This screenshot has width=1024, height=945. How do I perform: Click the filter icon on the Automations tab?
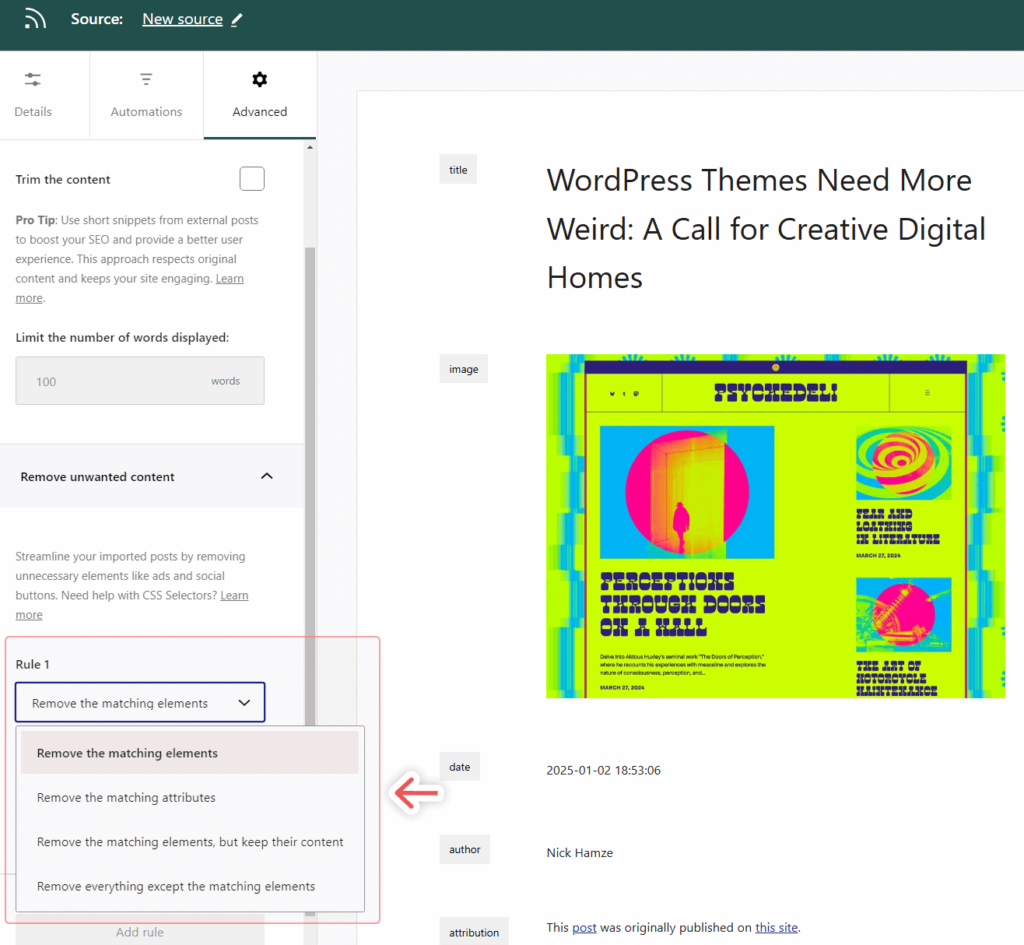[146, 79]
